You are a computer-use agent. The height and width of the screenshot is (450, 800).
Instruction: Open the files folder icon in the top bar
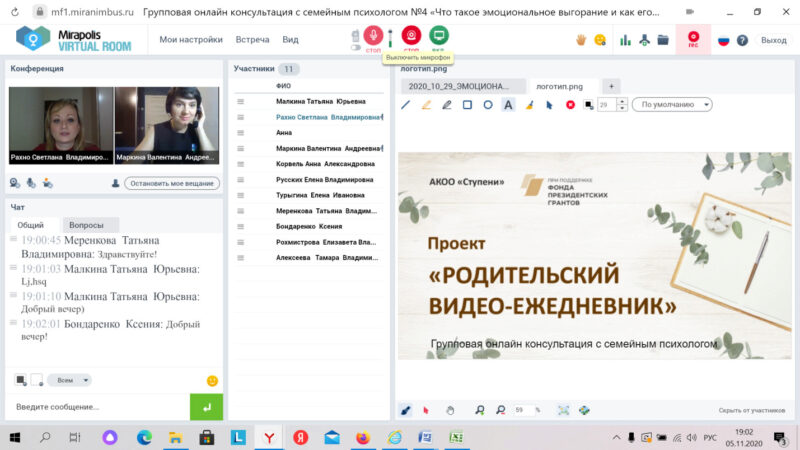click(x=663, y=40)
